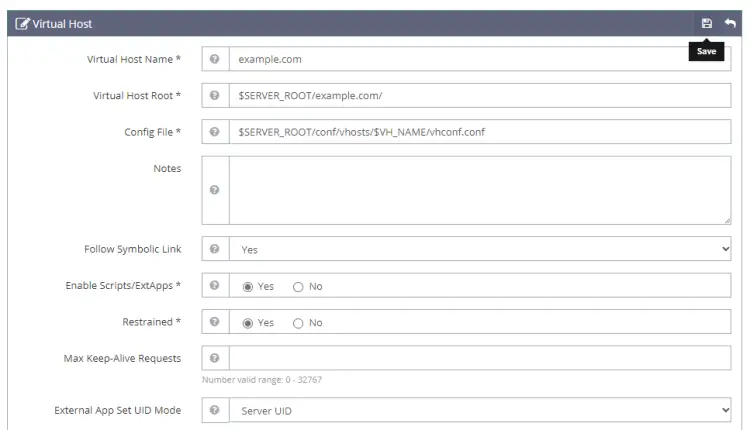Click the 'Follow Symbolic Link' label
The image size is (750, 430).
[x=133, y=249]
